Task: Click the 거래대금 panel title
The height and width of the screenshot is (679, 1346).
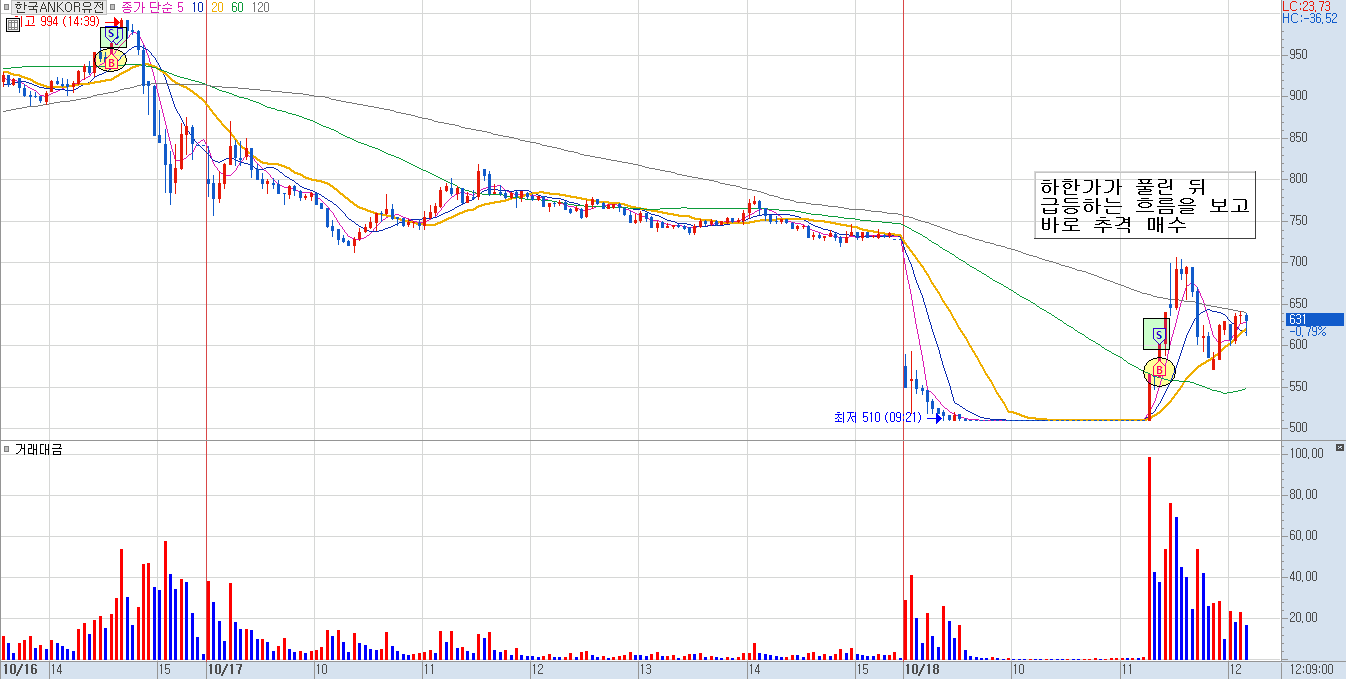Action: pyautogui.click(x=38, y=451)
